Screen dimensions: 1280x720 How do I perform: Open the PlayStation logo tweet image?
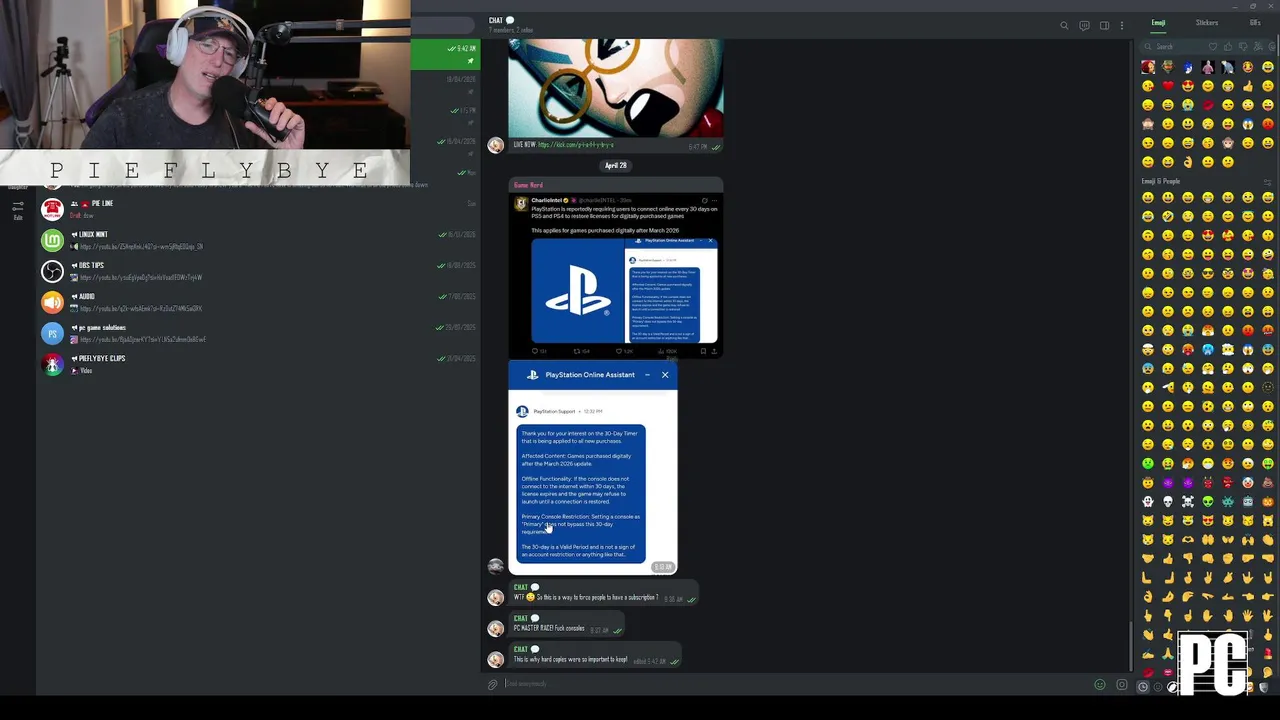click(x=577, y=291)
